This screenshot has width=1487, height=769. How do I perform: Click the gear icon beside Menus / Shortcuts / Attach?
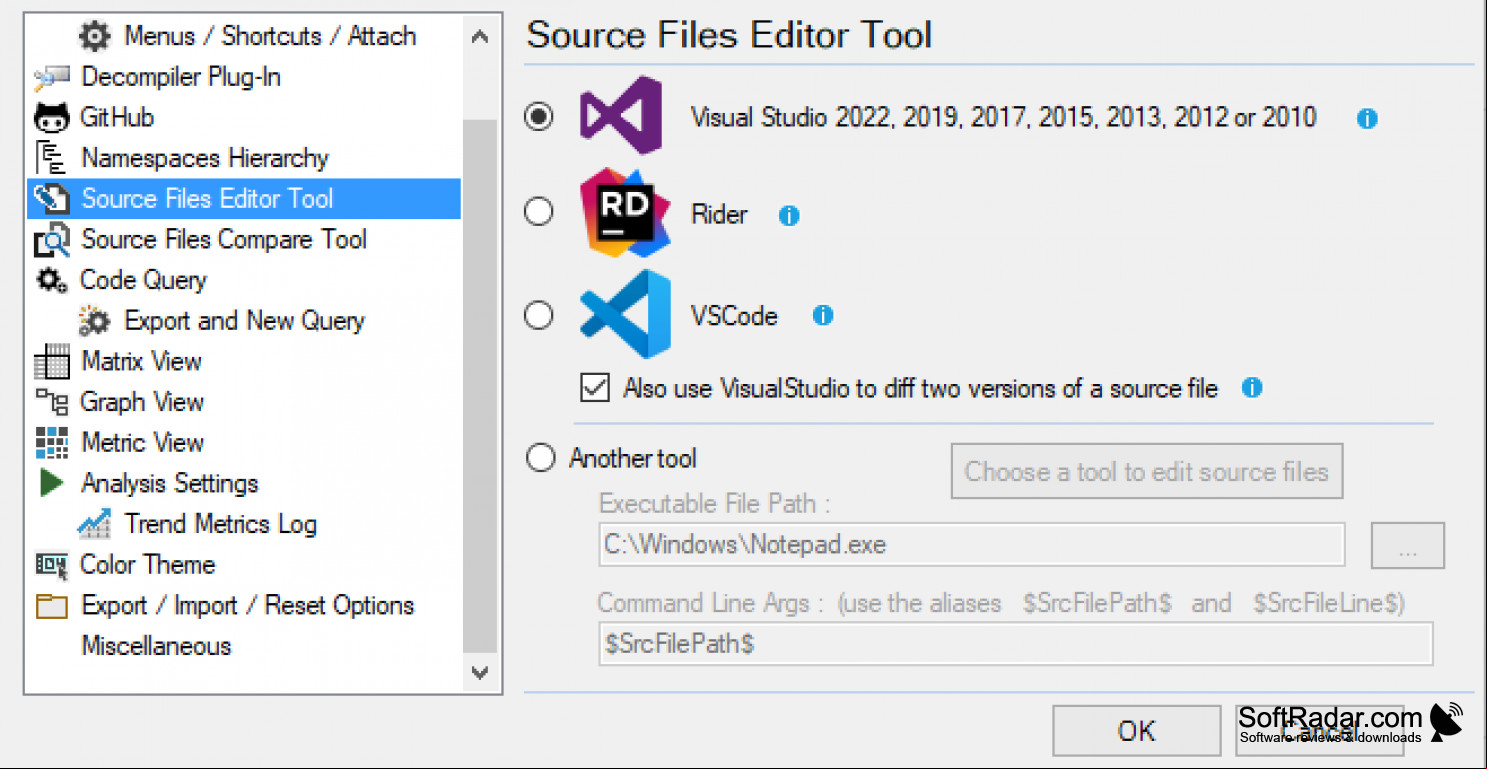tap(94, 37)
